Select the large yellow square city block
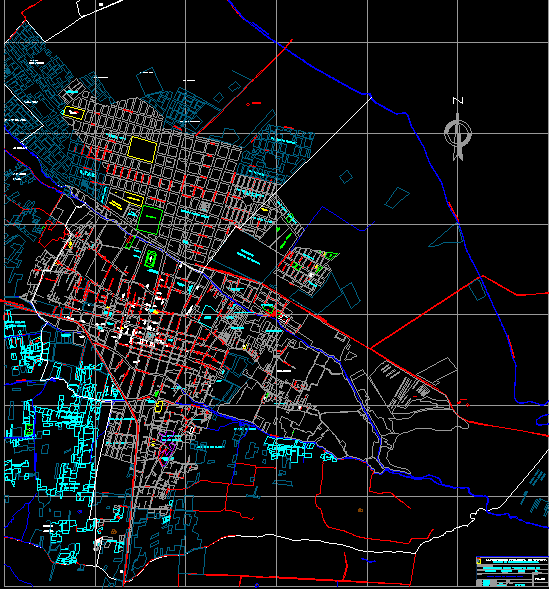Image resolution: width=549 pixels, height=589 pixels. click(142, 150)
